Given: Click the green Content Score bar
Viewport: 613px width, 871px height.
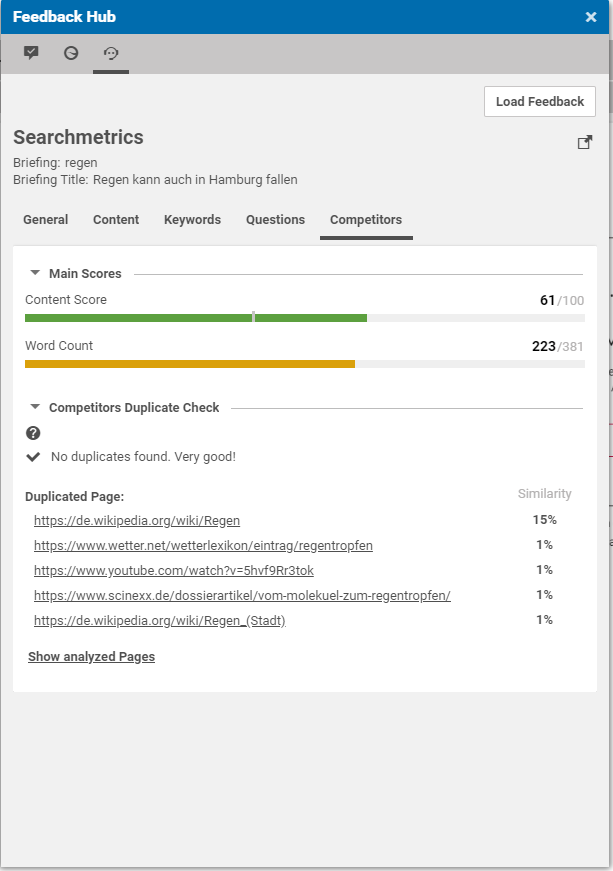Looking at the screenshot, I should (195, 318).
